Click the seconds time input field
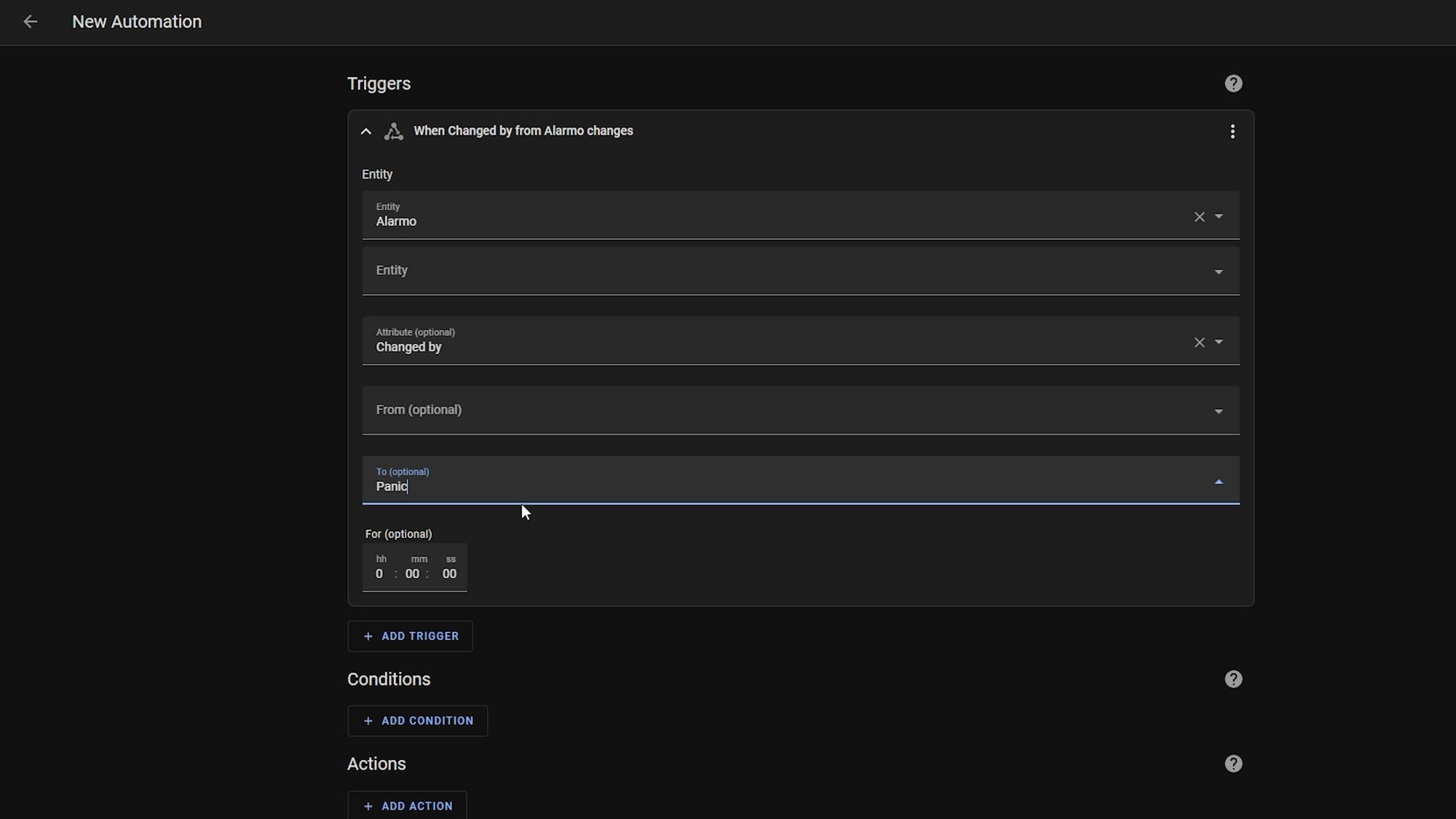Screen dimensions: 1456x819 pos(450,573)
